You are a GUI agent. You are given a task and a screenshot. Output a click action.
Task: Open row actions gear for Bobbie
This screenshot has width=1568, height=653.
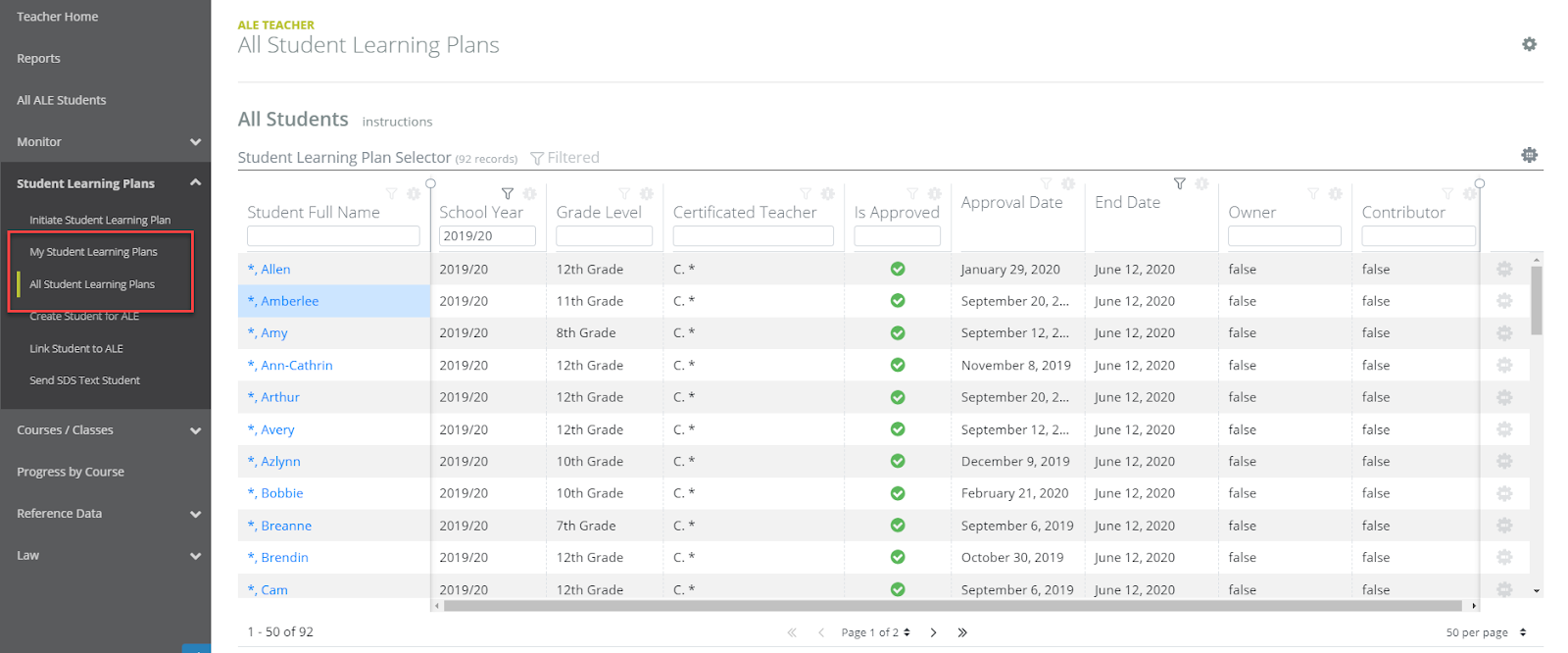click(1504, 493)
